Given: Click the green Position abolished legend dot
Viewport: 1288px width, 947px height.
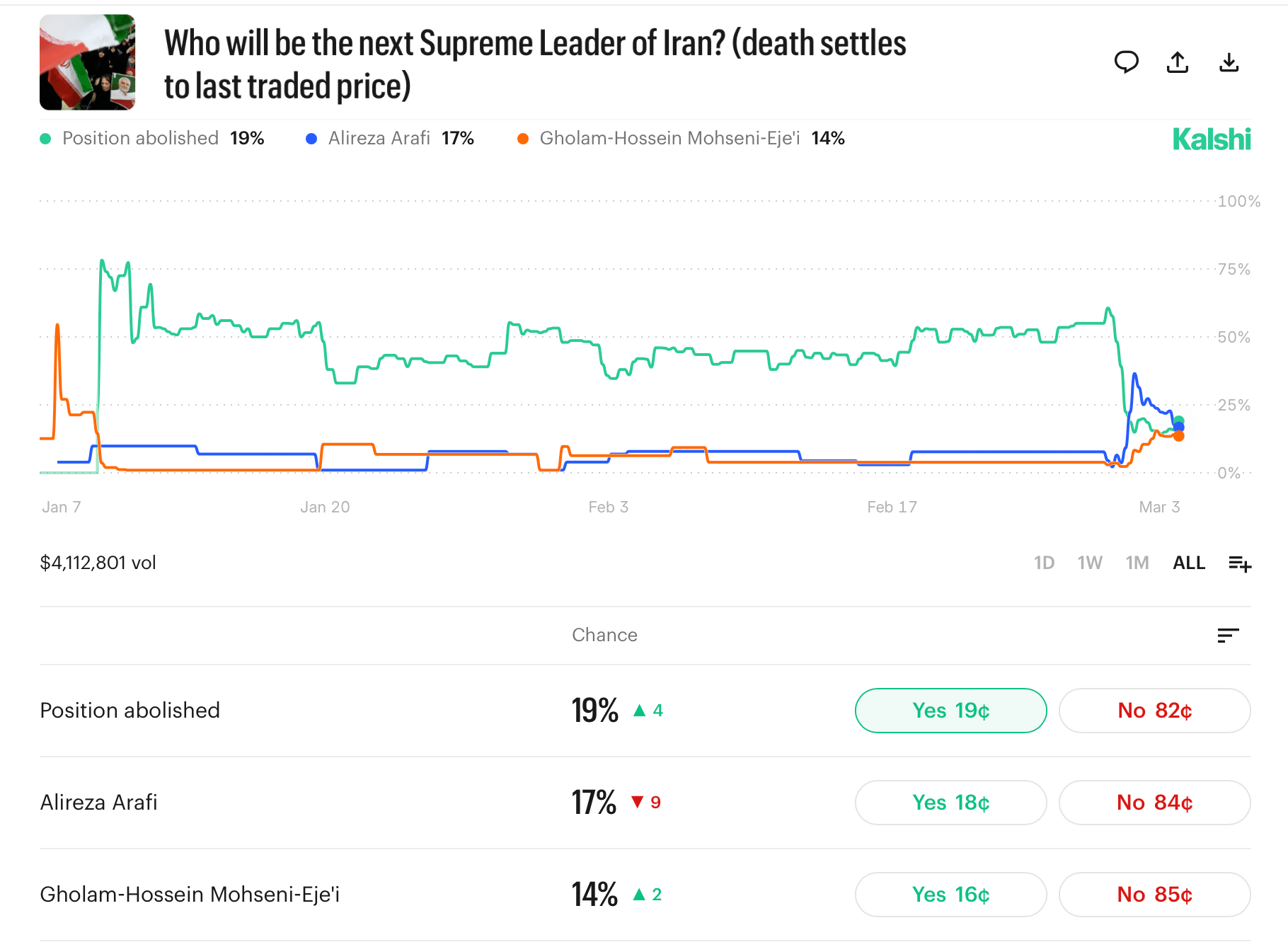Looking at the screenshot, I should tap(45, 138).
